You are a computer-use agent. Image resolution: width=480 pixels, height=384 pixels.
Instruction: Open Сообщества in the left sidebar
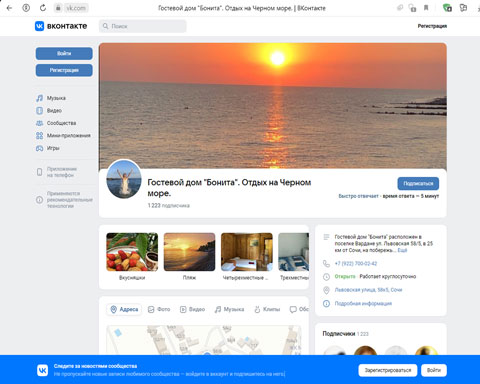pos(61,123)
